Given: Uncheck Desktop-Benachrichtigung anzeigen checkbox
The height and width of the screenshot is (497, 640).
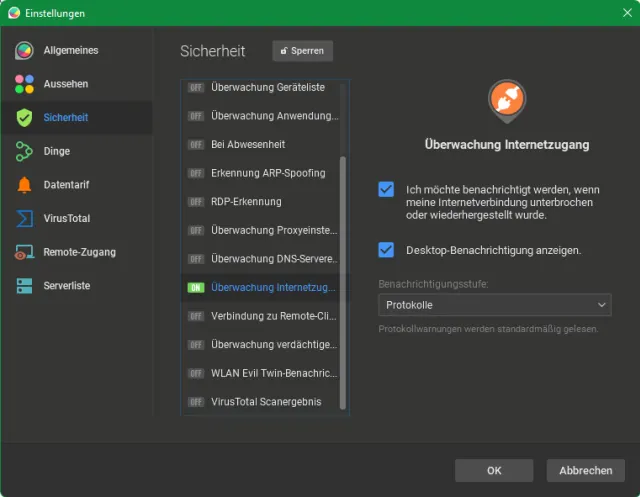Looking at the screenshot, I should pyautogui.click(x=386, y=250).
